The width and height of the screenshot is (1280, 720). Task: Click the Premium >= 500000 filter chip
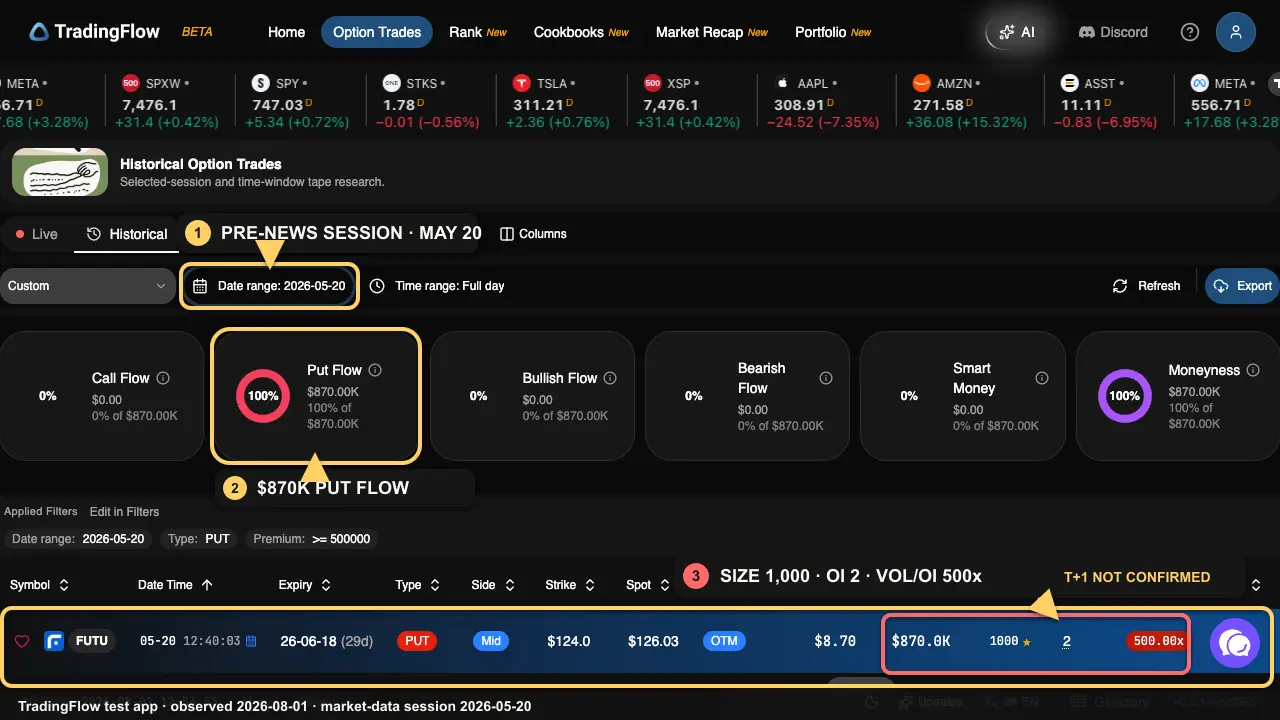(312, 539)
